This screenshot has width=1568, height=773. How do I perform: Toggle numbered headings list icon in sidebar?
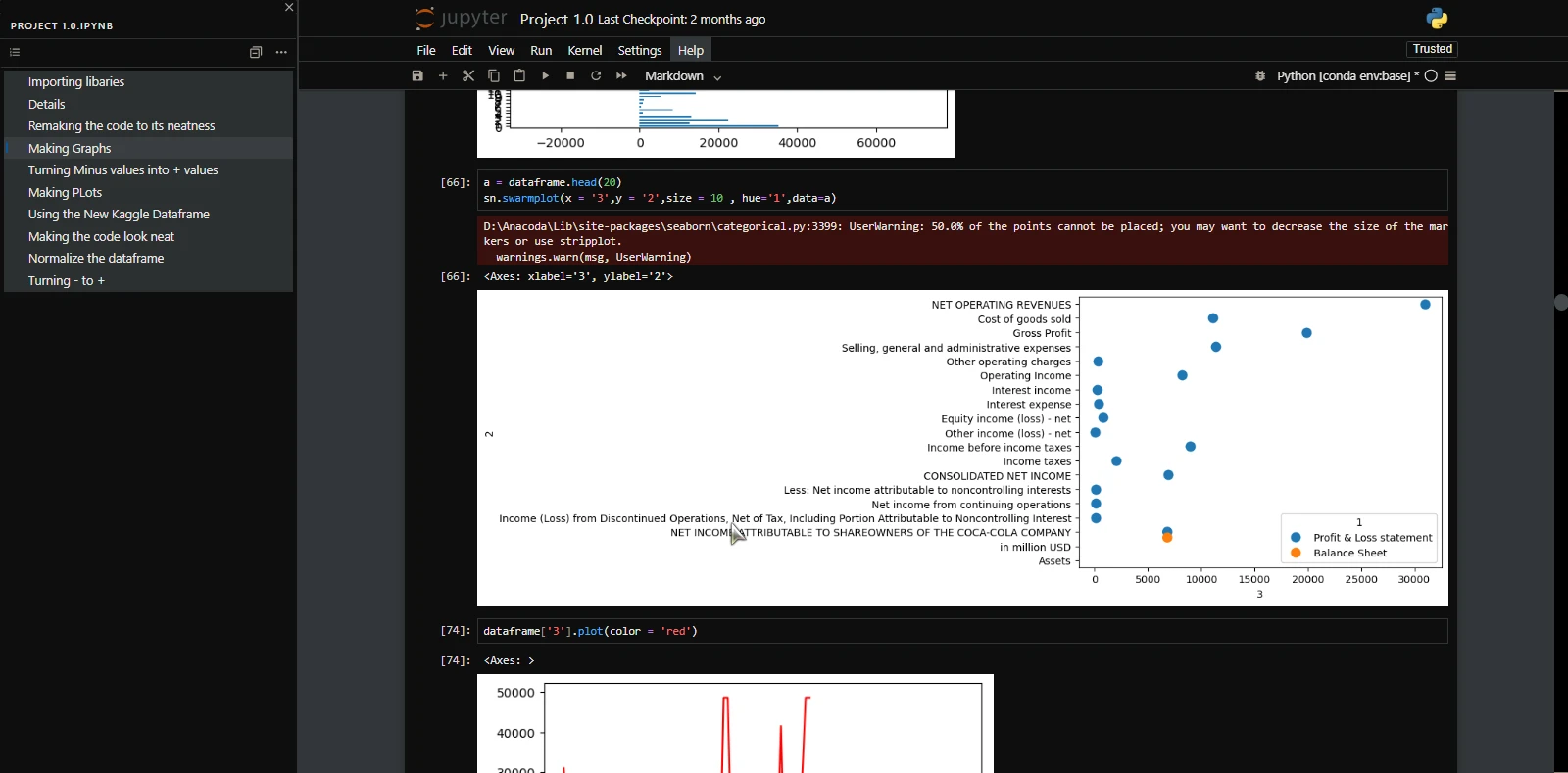15,53
